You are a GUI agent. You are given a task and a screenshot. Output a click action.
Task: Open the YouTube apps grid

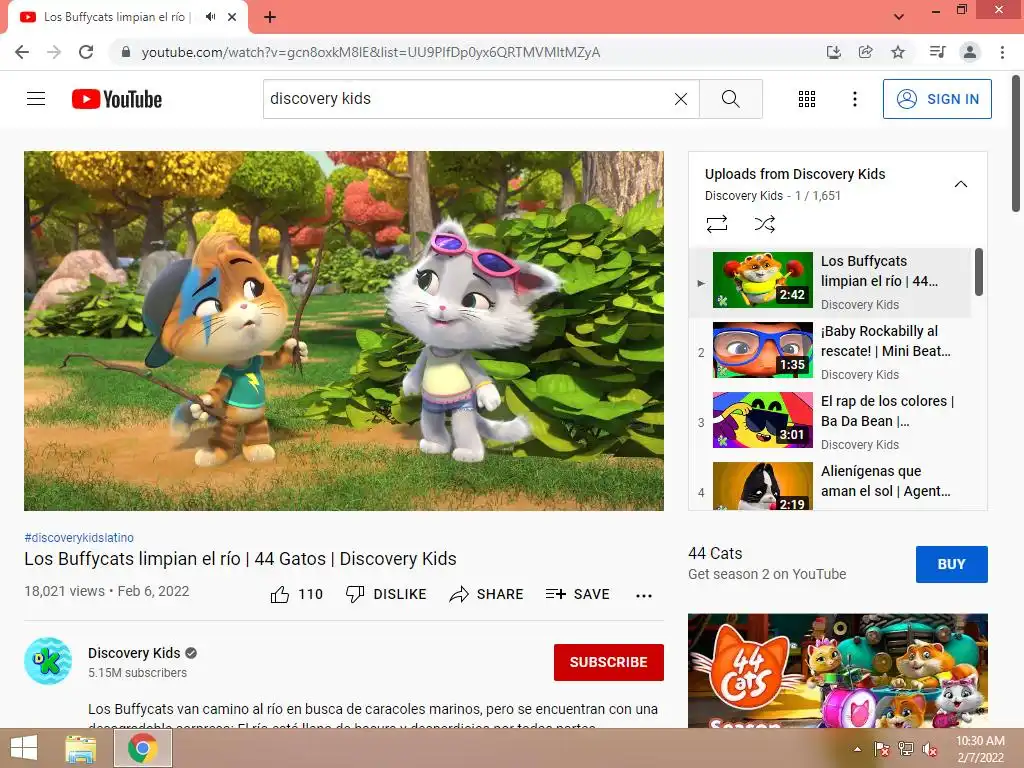tap(807, 99)
